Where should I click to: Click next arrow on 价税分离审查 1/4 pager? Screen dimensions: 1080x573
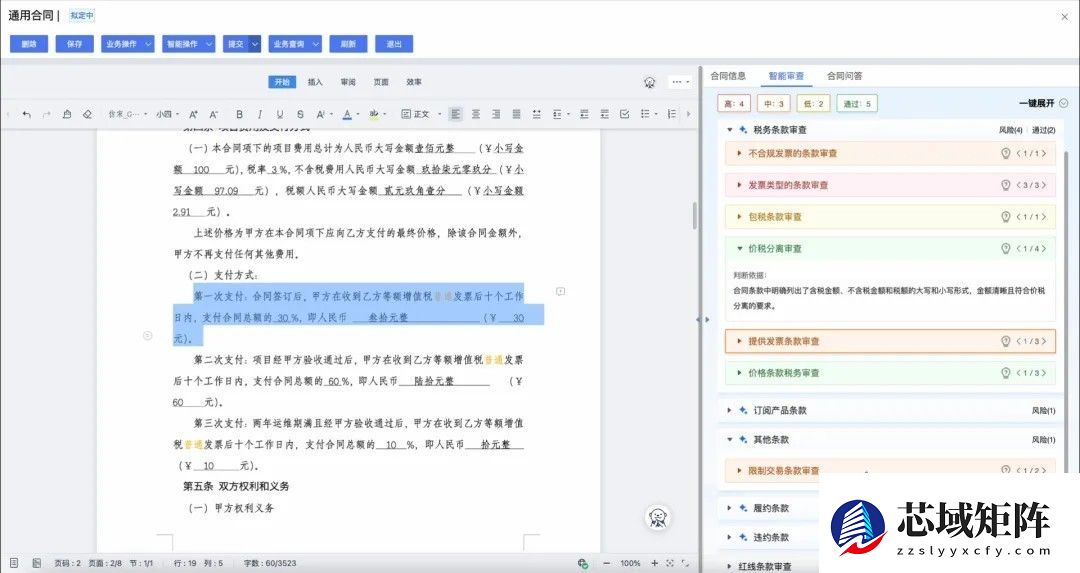(x=1043, y=249)
